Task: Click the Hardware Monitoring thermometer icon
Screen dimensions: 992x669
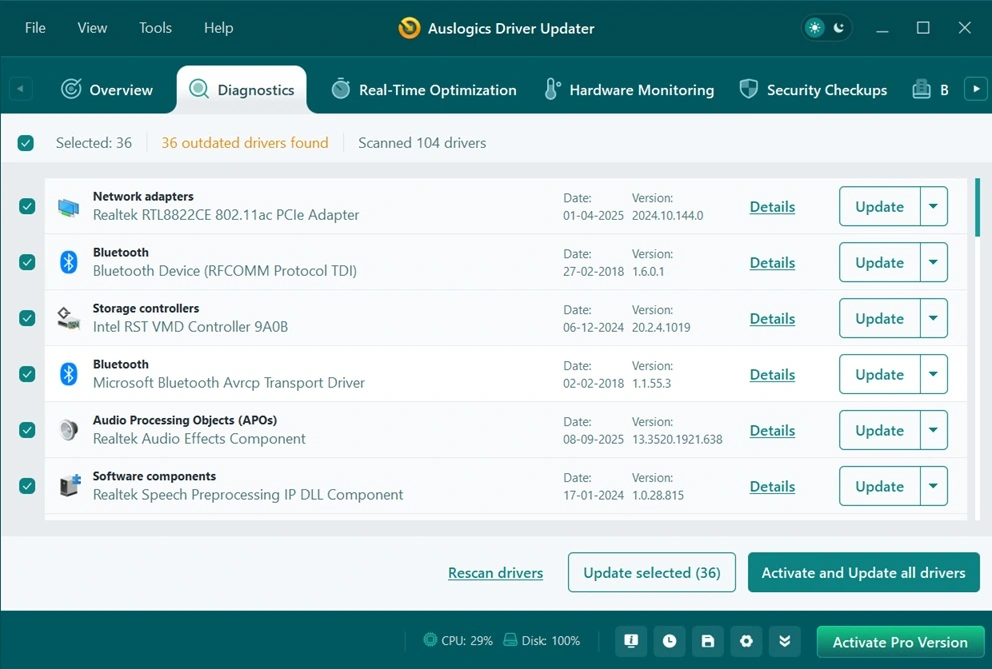Action: (x=552, y=89)
